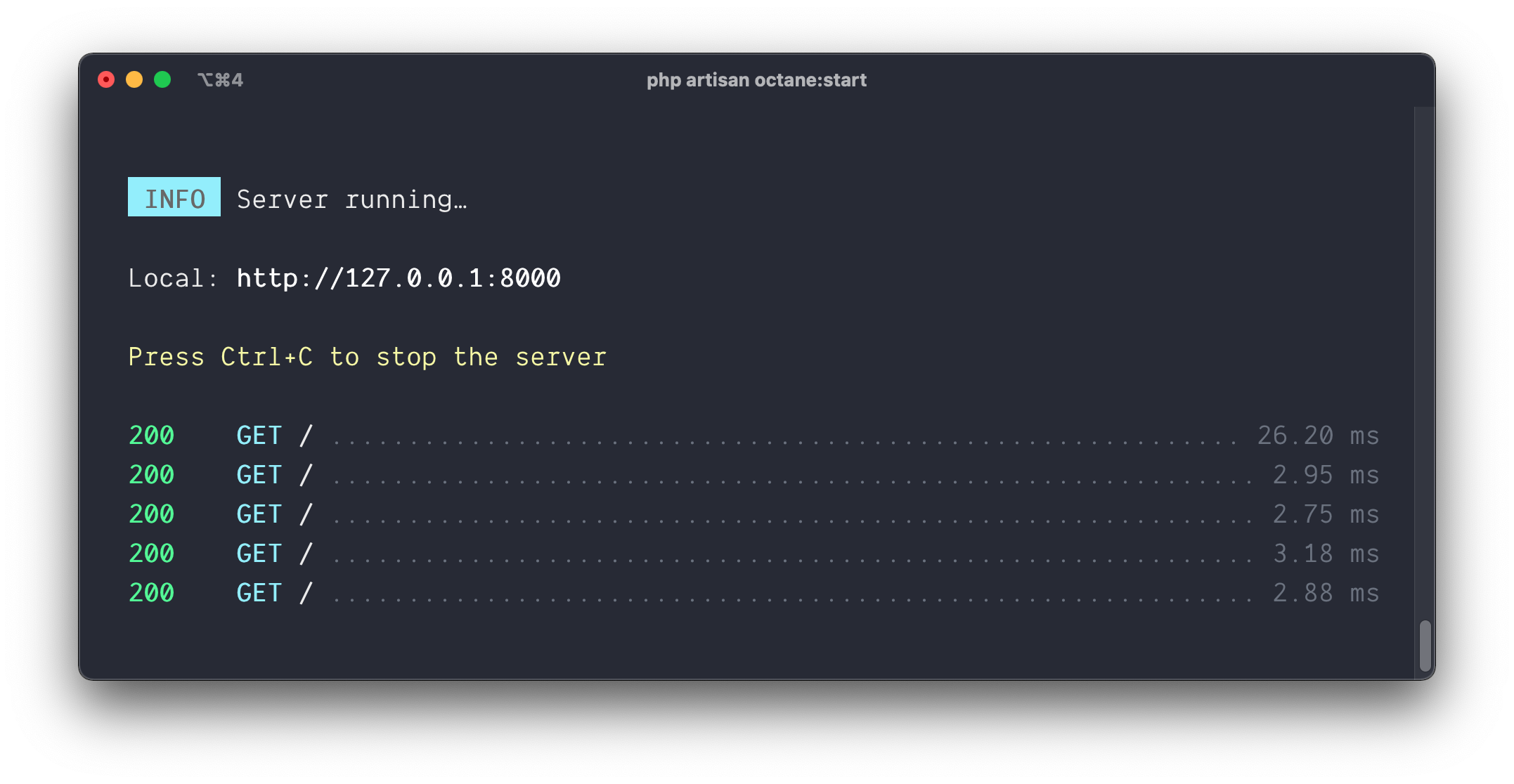Click the scrollbar thumb at the bottom right
Screen dimensions: 1514x784
[x=1425, y=646]
